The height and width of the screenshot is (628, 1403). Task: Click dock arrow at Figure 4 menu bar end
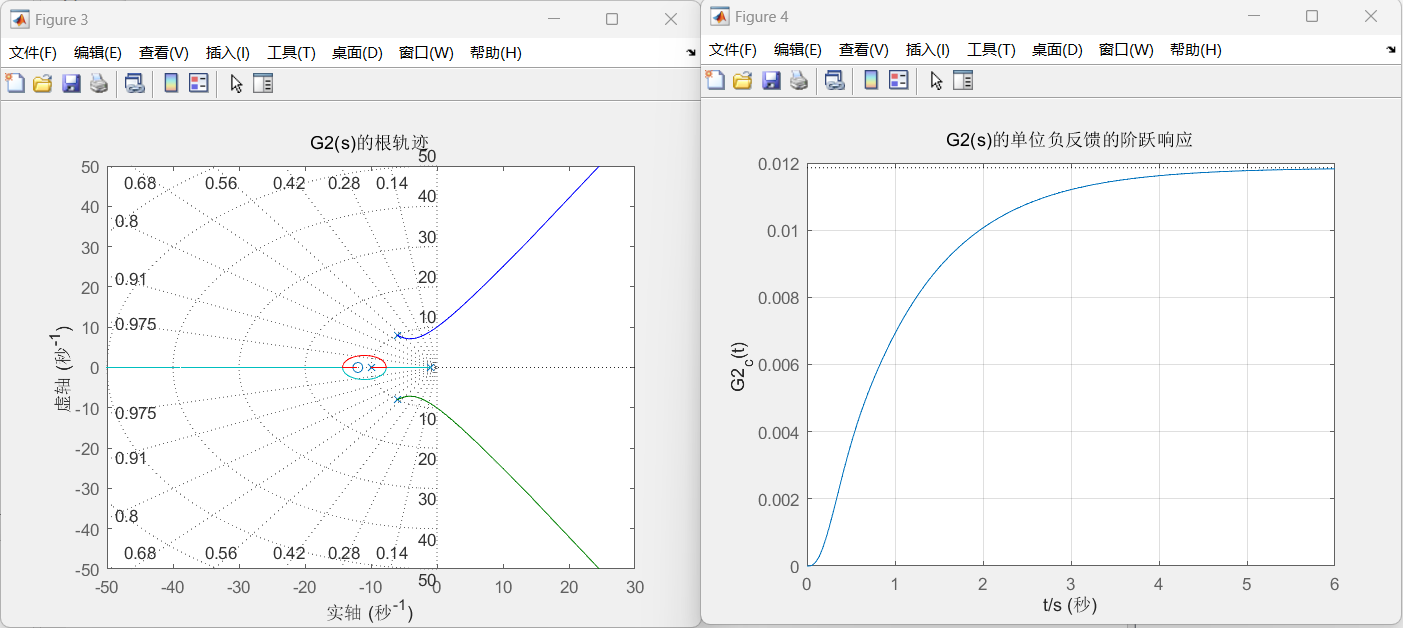click(x=1391, y=49)
